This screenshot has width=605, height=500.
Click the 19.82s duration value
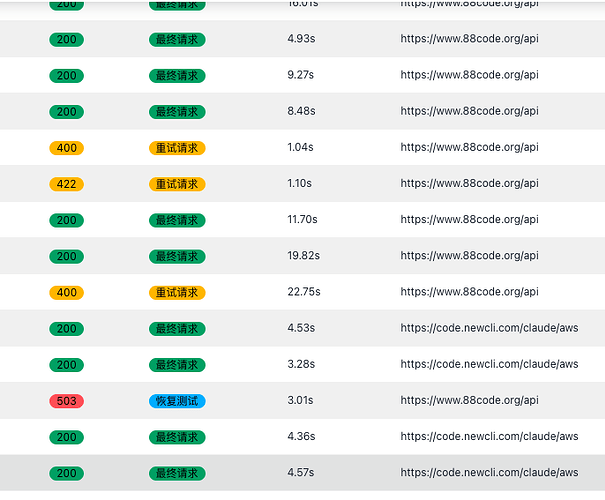coord(303,256)
